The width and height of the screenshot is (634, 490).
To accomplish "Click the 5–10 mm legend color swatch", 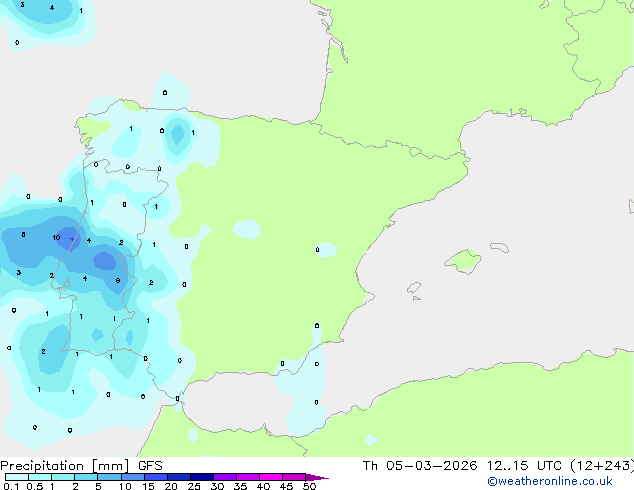I will tap(109, 477).
